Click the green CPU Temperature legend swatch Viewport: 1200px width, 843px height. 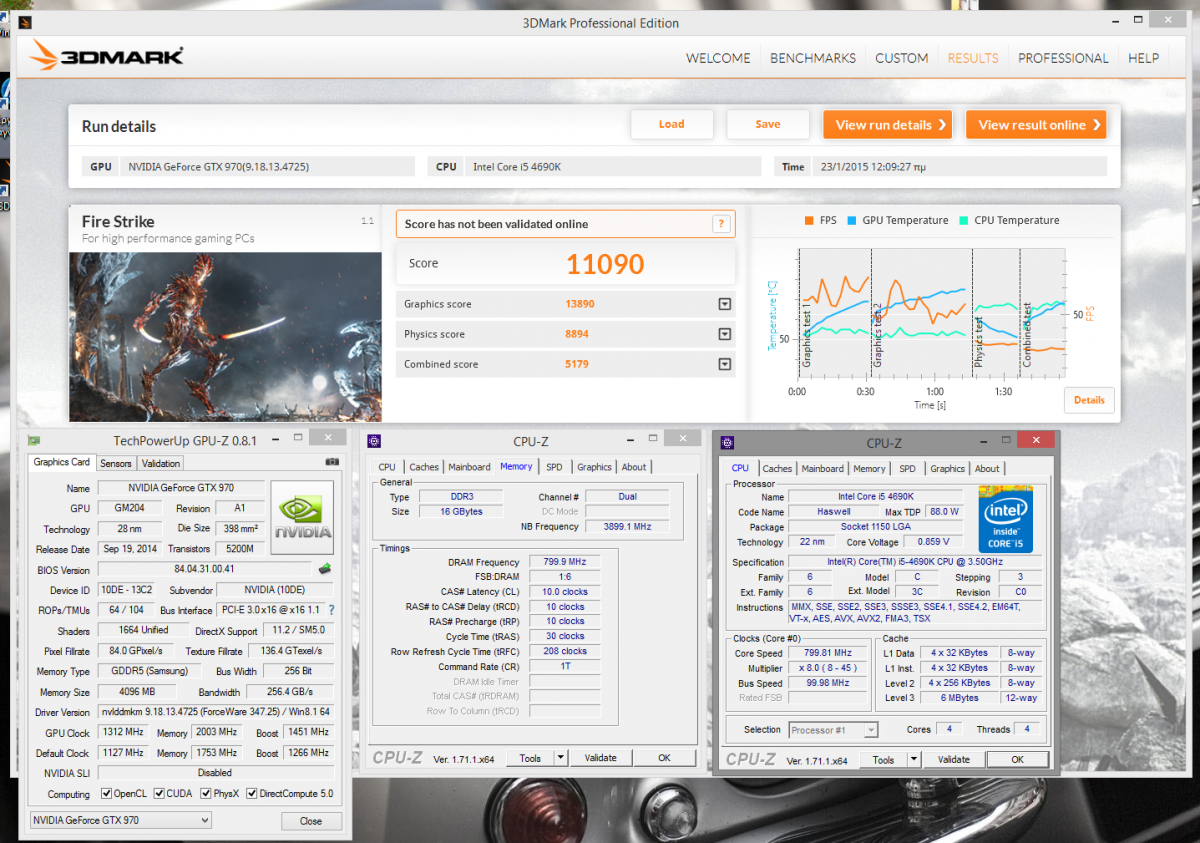(x=963, y=220)
